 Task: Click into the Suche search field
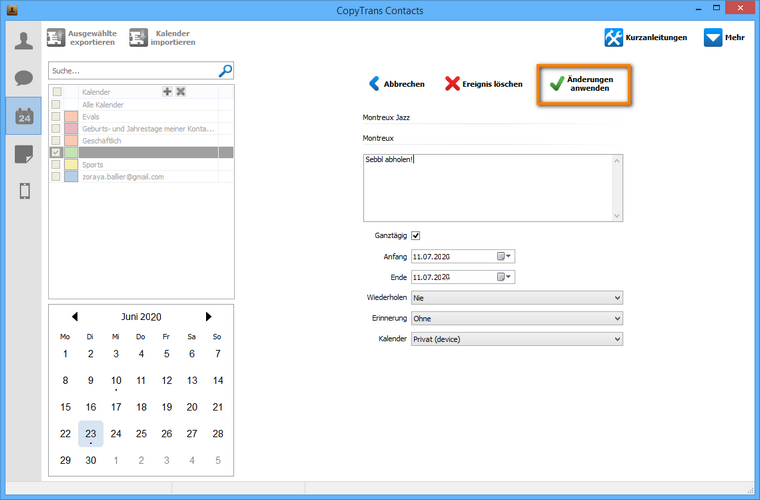tap(134, 71)
